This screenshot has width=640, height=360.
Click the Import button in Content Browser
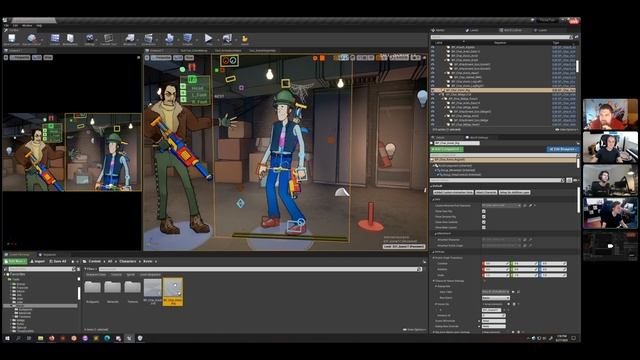pos(38,261)
